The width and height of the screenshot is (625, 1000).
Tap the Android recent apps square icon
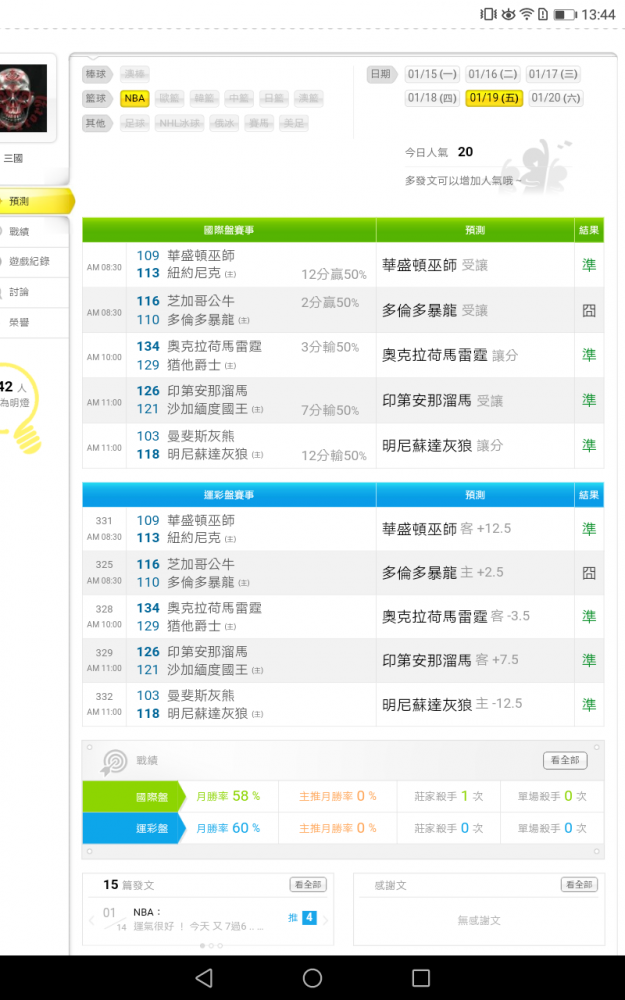point(421,978)
